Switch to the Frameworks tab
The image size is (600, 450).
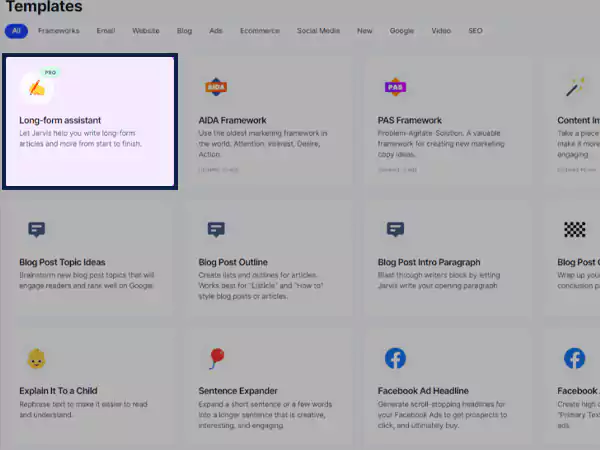pyautogui.click(x=58, y=31)
